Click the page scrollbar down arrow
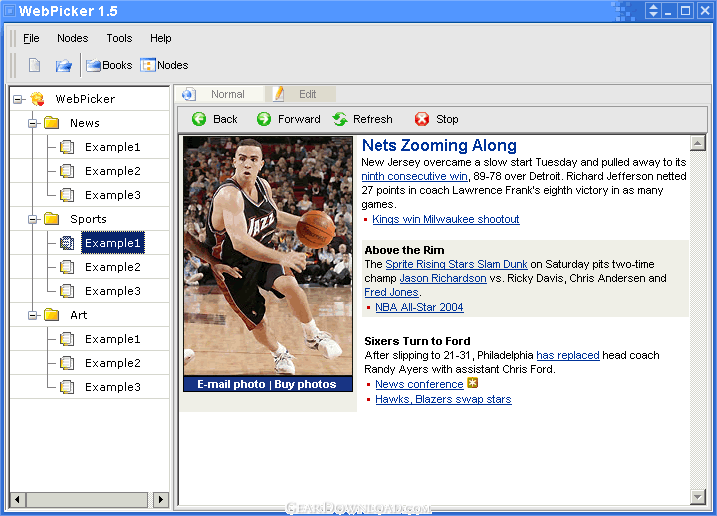The height and width of the screenshot is (516, 717). [x=697, y=496]
